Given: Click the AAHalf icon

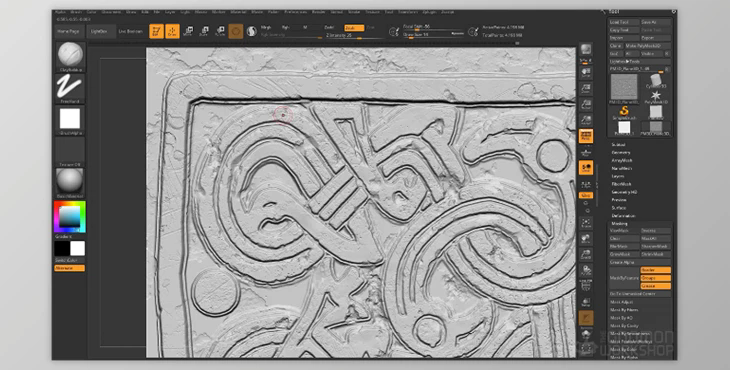Looking at the screenshot, I should coord(586,120).
